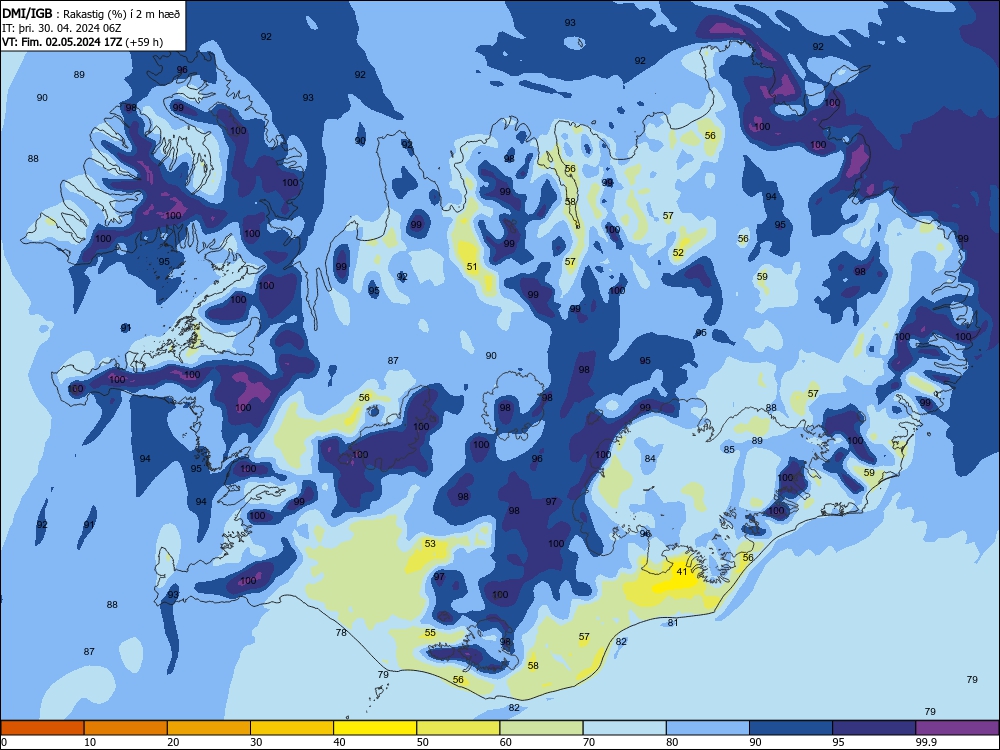Click the humidity value 53 on the map
The height and width of the screenshot is (750, 1000).
coord(430,543)
